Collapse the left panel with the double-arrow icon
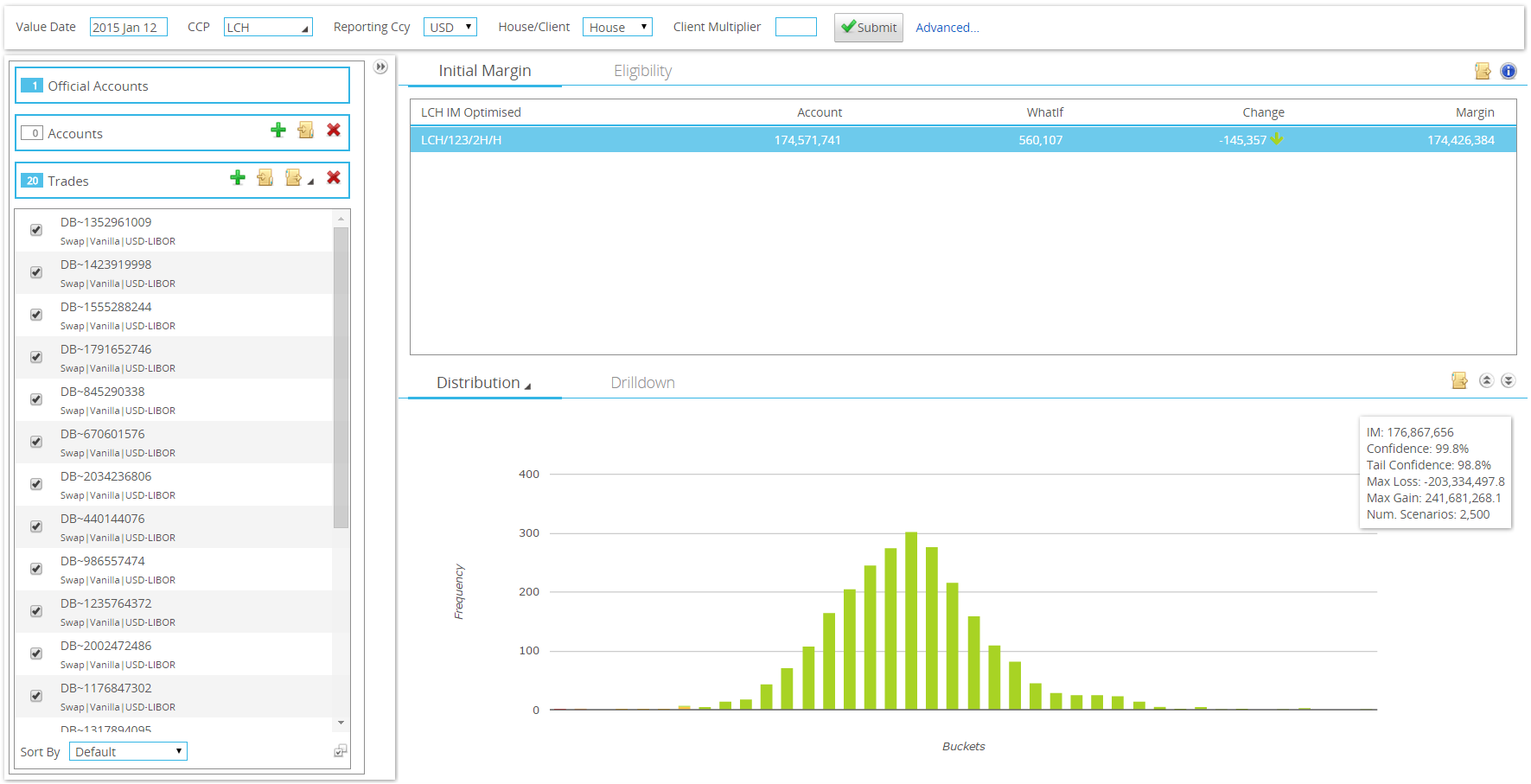1531x784 pixels. [x=380, y=67]
